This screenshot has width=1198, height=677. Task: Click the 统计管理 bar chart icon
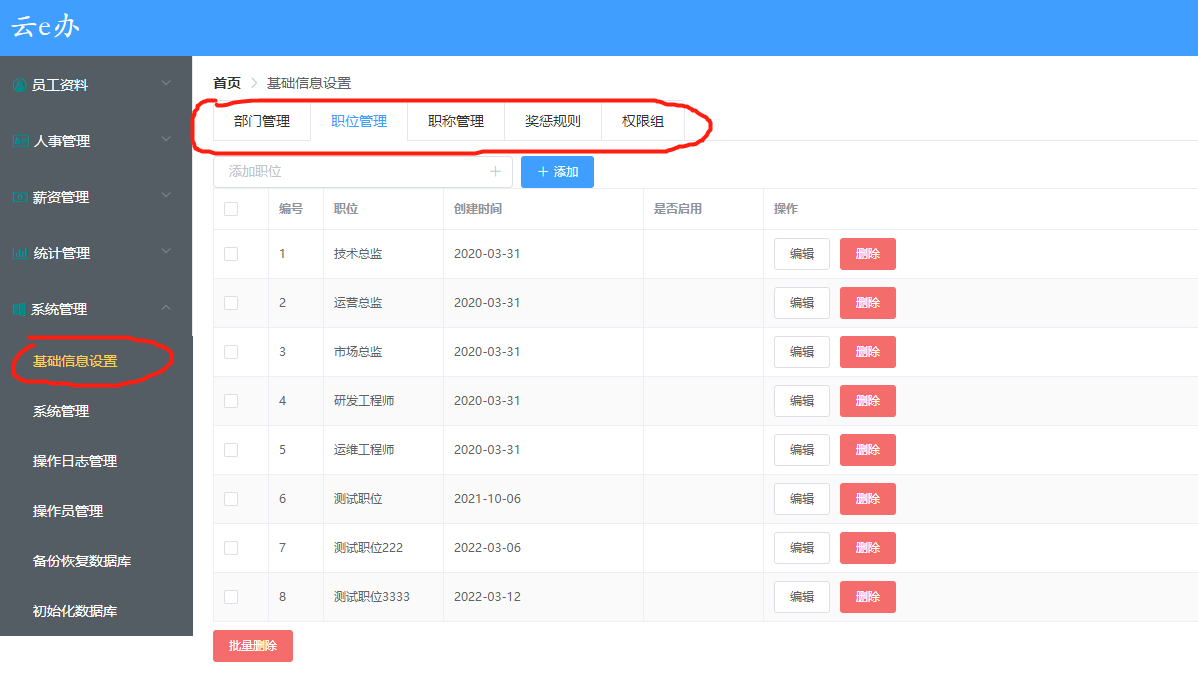click(21, 253)
